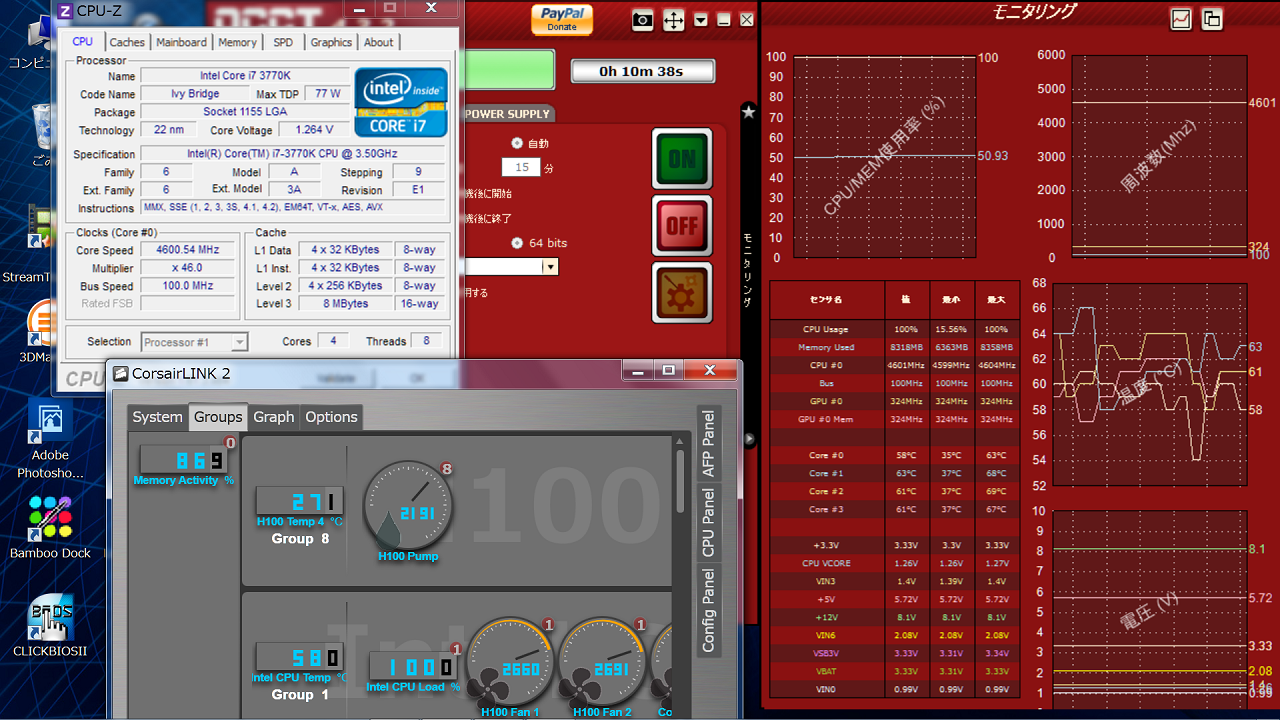Open the OCCT title bar dropdown arrow
Screen dimensions: 1280x720
701,20
